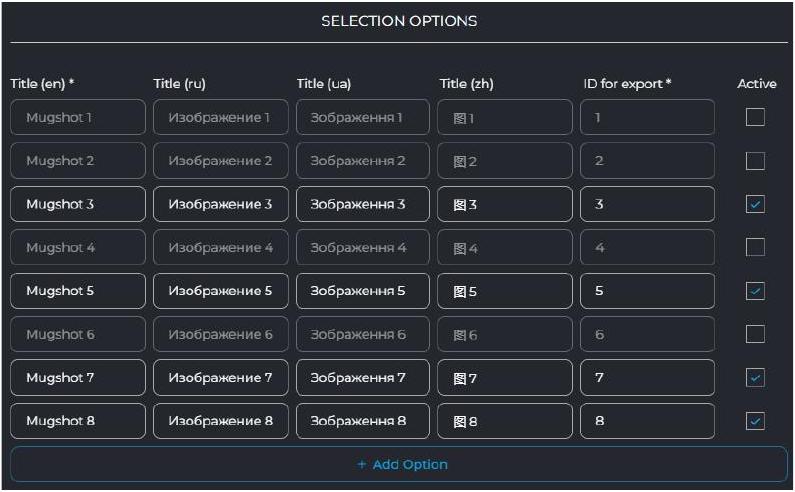Select the Ukrainian title Зображення 4
The image size is (795, 492).
[x=363, y=248]
